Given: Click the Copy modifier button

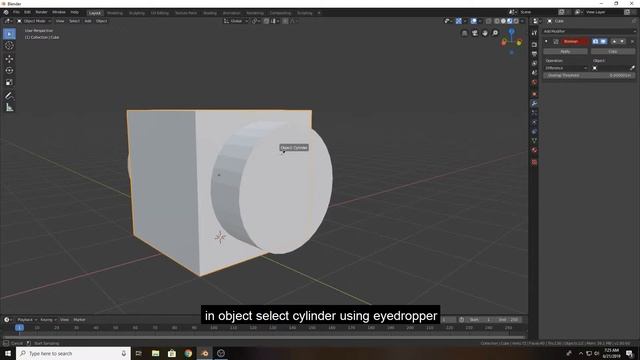Looking at the screenshot, I should click(x=613, y=51).
